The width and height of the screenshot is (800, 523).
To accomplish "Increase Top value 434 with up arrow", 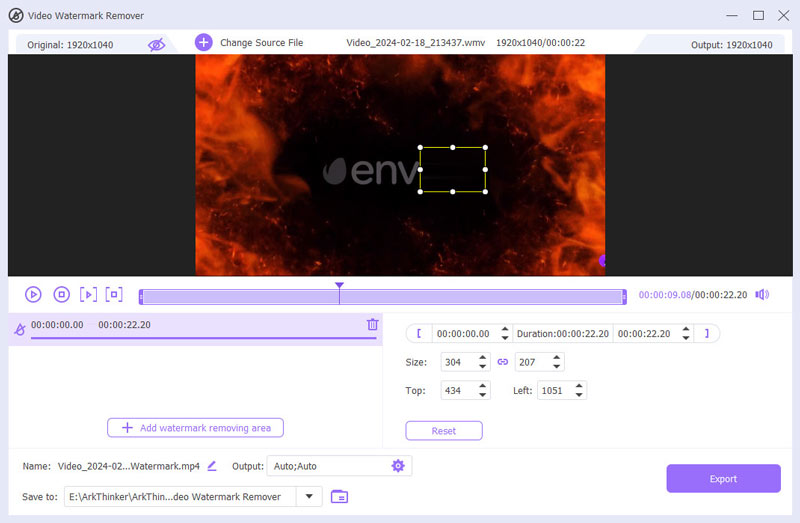I will (483, 386).
